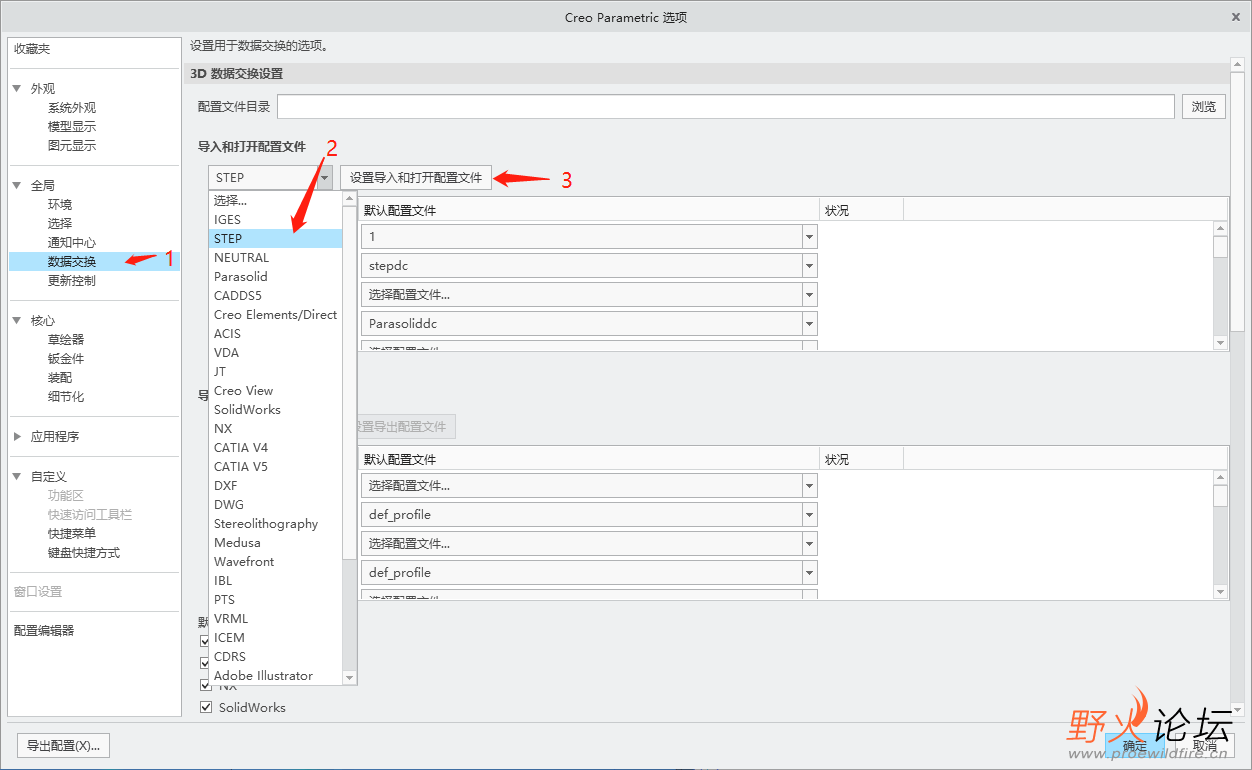1252x770 pixels.
Task: Open 快捷菜单 customization
Action: 72,534
